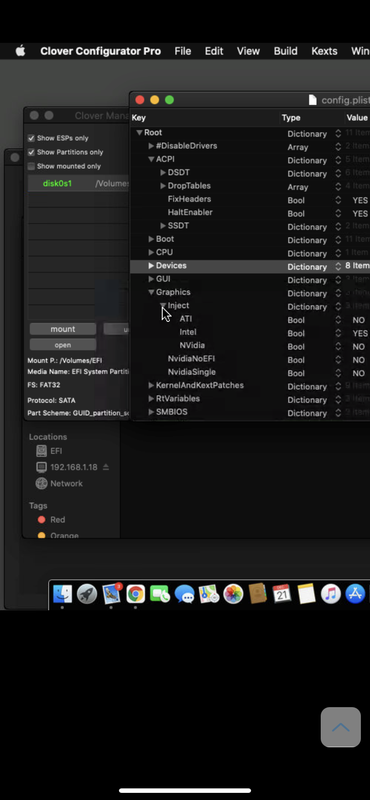Click the NO value of ATI

[x=359, y=320]
